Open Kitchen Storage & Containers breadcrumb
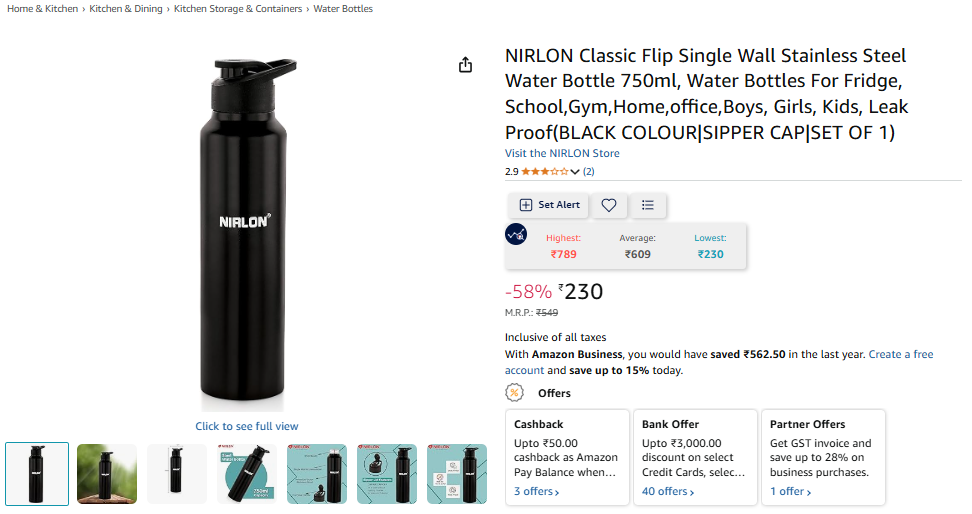 (x=237, y=9)
